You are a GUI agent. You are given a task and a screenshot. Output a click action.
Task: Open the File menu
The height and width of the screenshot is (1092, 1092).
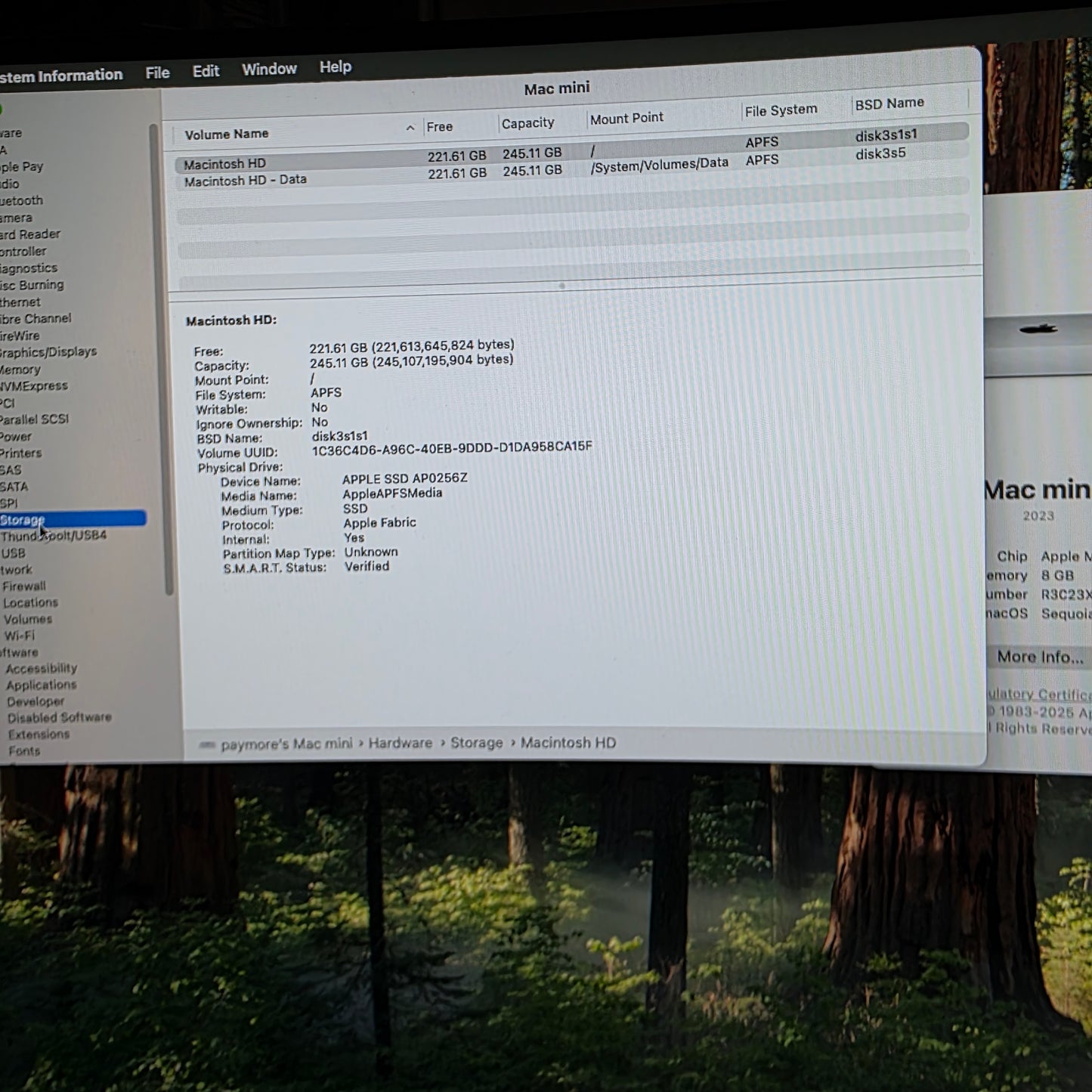tap(157, 73)
